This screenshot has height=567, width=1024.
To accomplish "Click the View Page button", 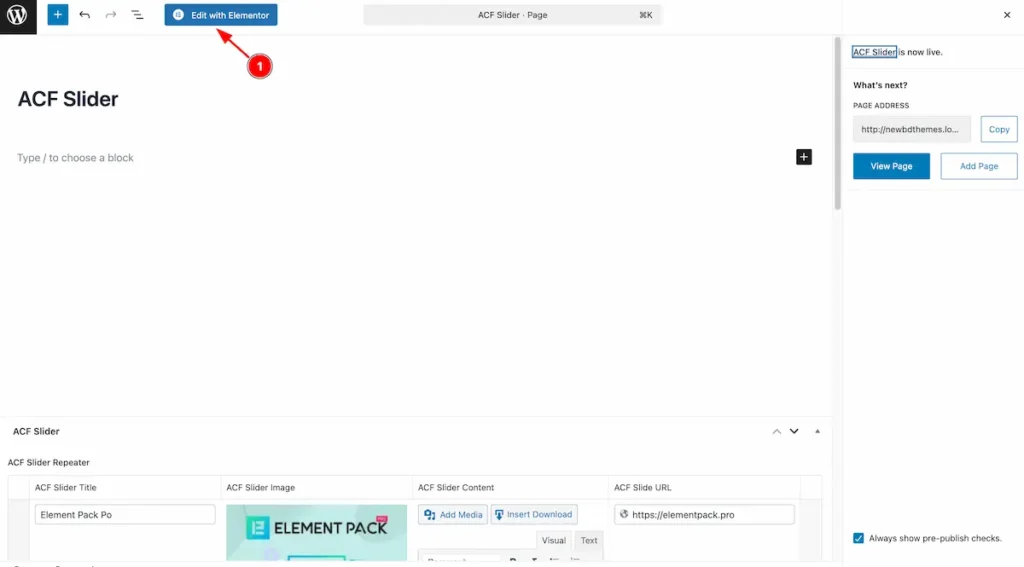I will tap(891, 166).
